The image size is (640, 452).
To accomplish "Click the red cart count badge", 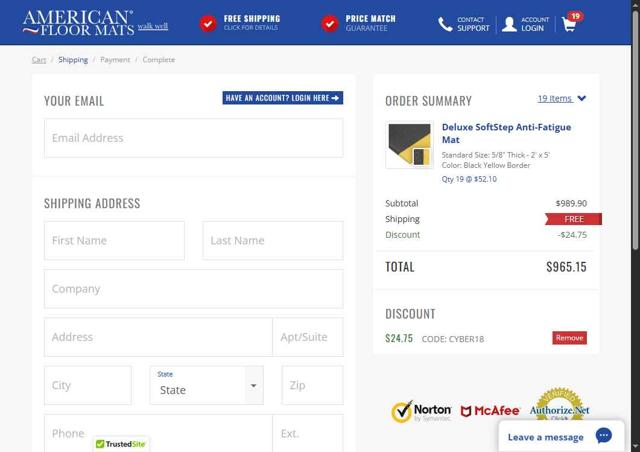I will coord(575,16).
